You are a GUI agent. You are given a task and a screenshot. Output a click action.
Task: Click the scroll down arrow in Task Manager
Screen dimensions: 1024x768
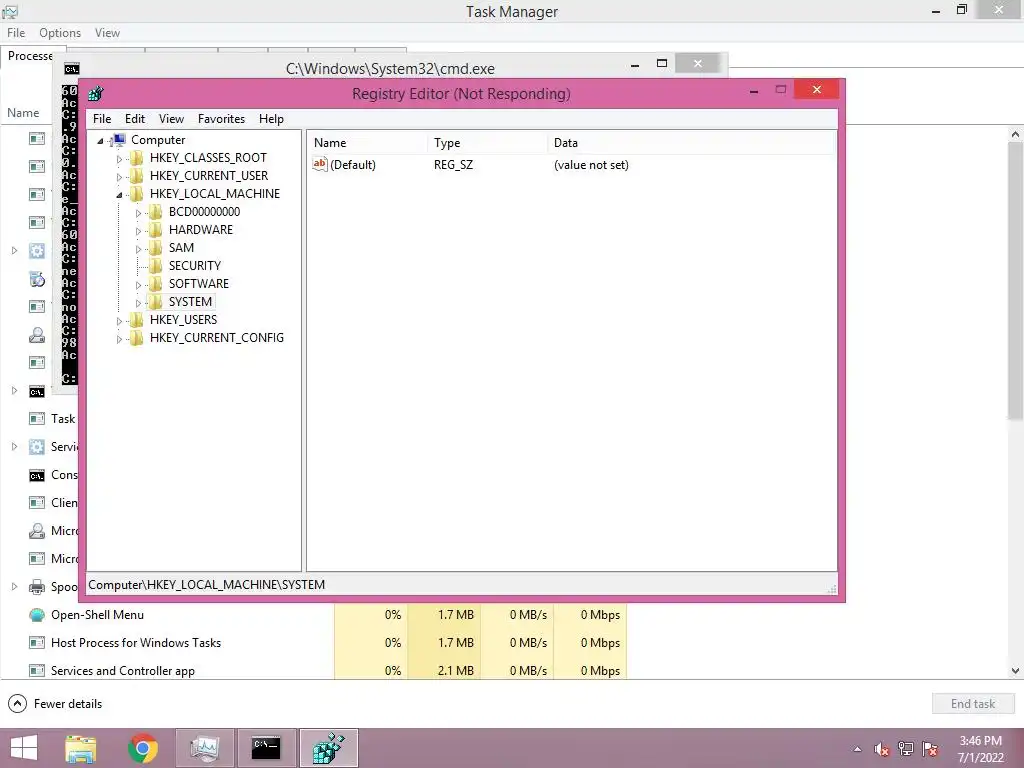[x=1015, y=671]
